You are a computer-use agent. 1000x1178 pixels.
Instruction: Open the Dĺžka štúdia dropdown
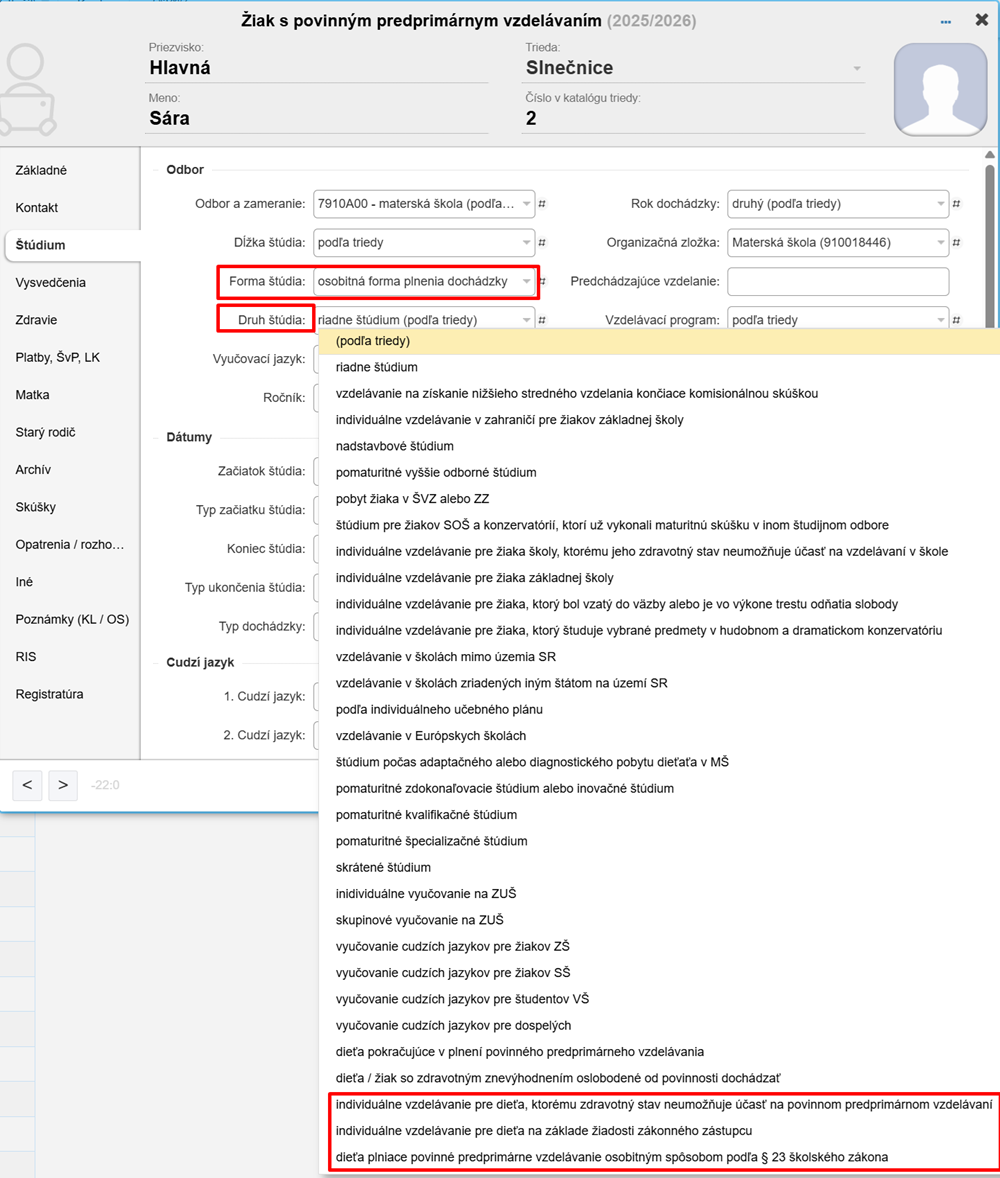click(x=424, y=243)
